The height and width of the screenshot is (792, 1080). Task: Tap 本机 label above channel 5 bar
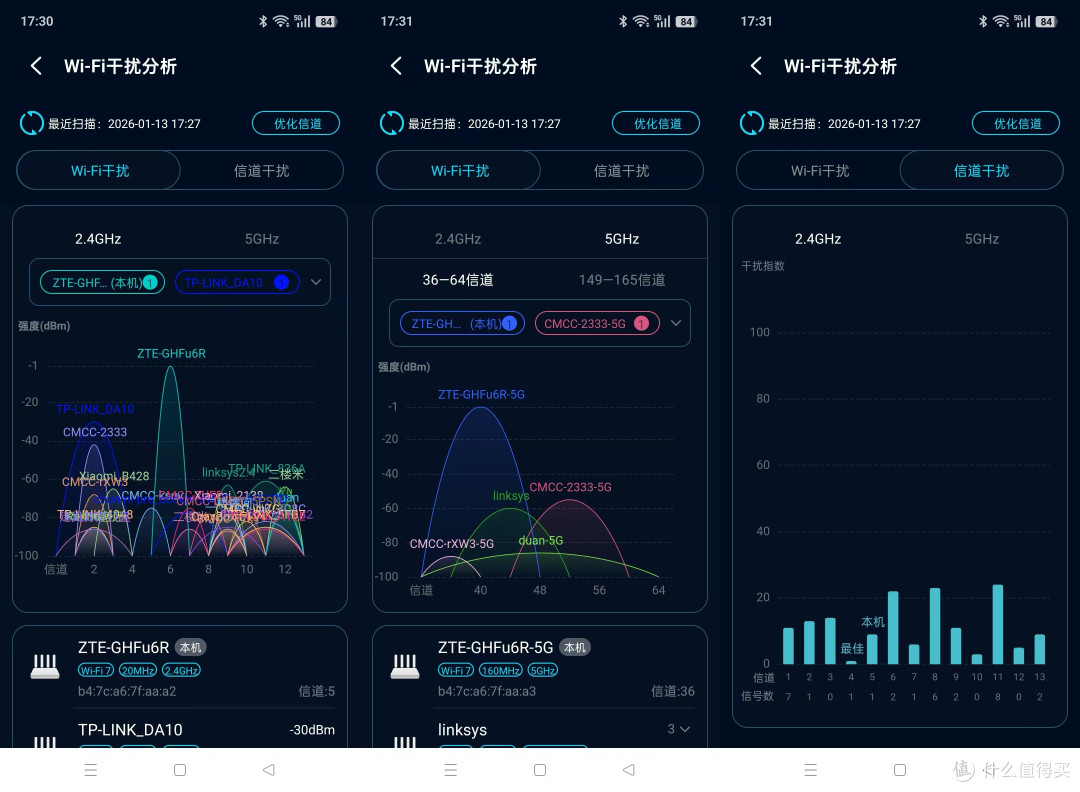point(873,622)
